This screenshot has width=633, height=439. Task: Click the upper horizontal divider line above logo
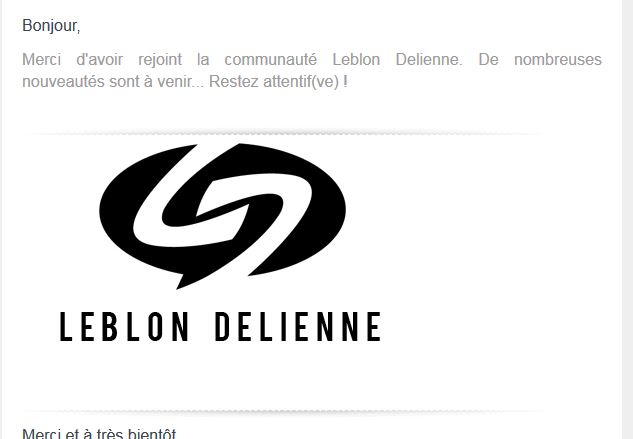point(283,133)
